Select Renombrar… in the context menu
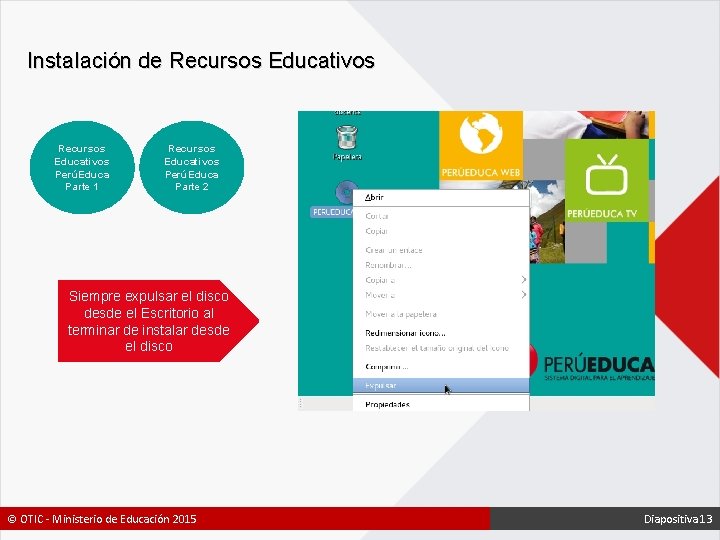 (441, 265)
